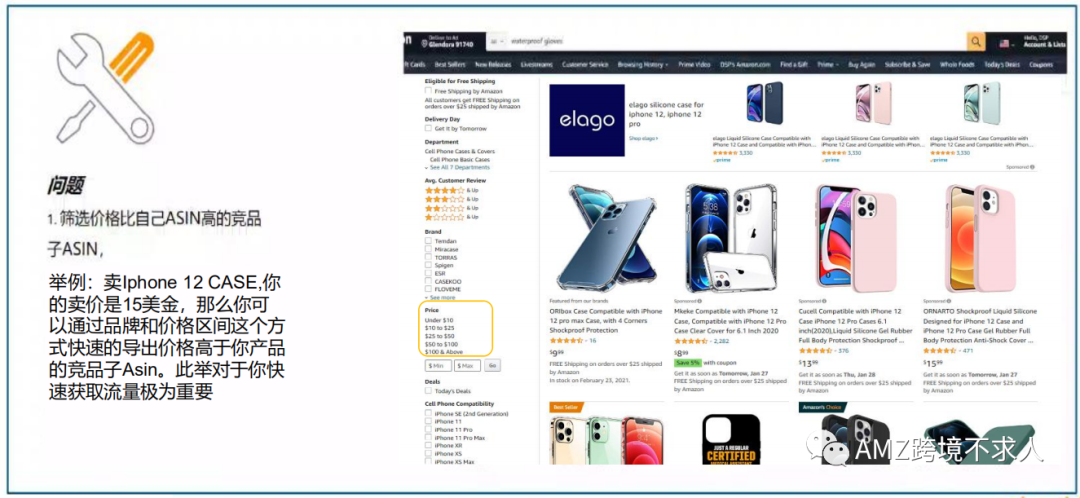The height and width of the screenshot is (498, 1080).
Task: Open the pink ORNARTO case product image
Action: 979,238
